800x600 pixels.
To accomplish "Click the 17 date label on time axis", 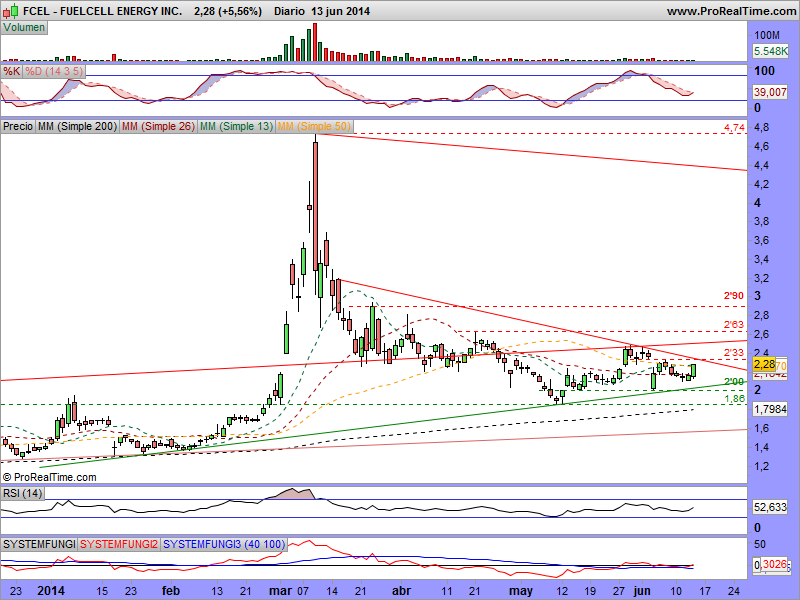I will click(705, 591).
